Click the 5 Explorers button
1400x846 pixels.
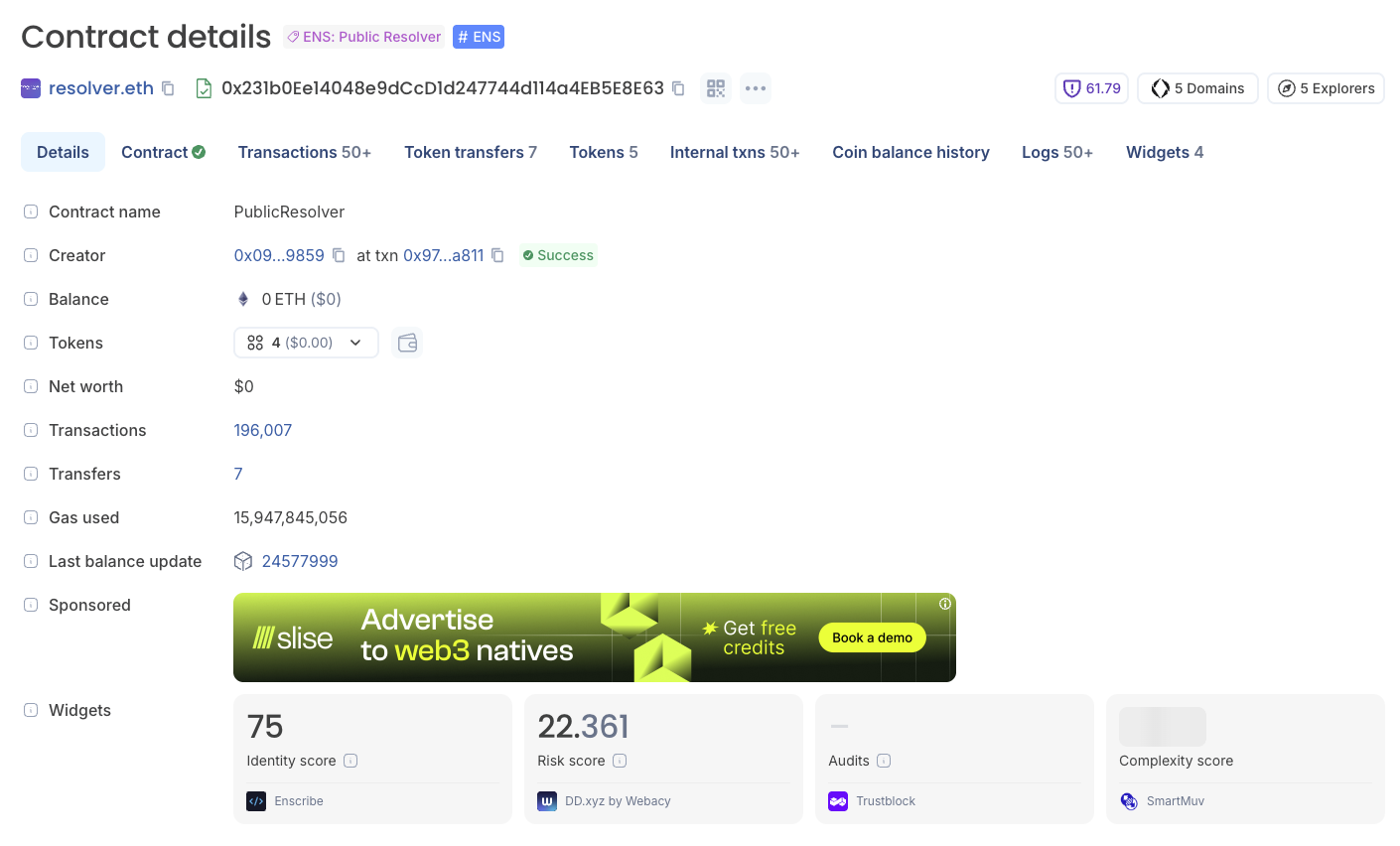[1326, 87]
